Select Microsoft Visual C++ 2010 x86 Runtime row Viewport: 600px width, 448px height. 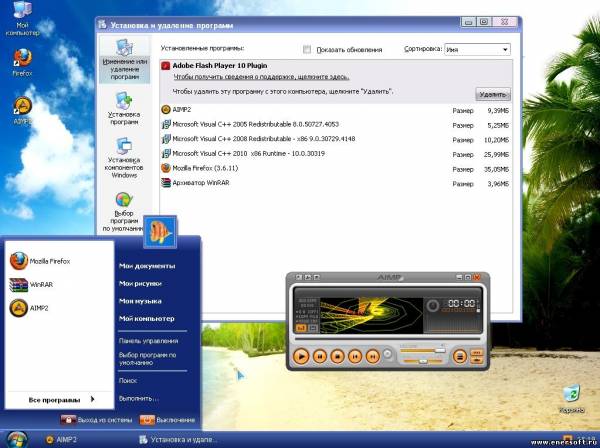pos(336,154)
